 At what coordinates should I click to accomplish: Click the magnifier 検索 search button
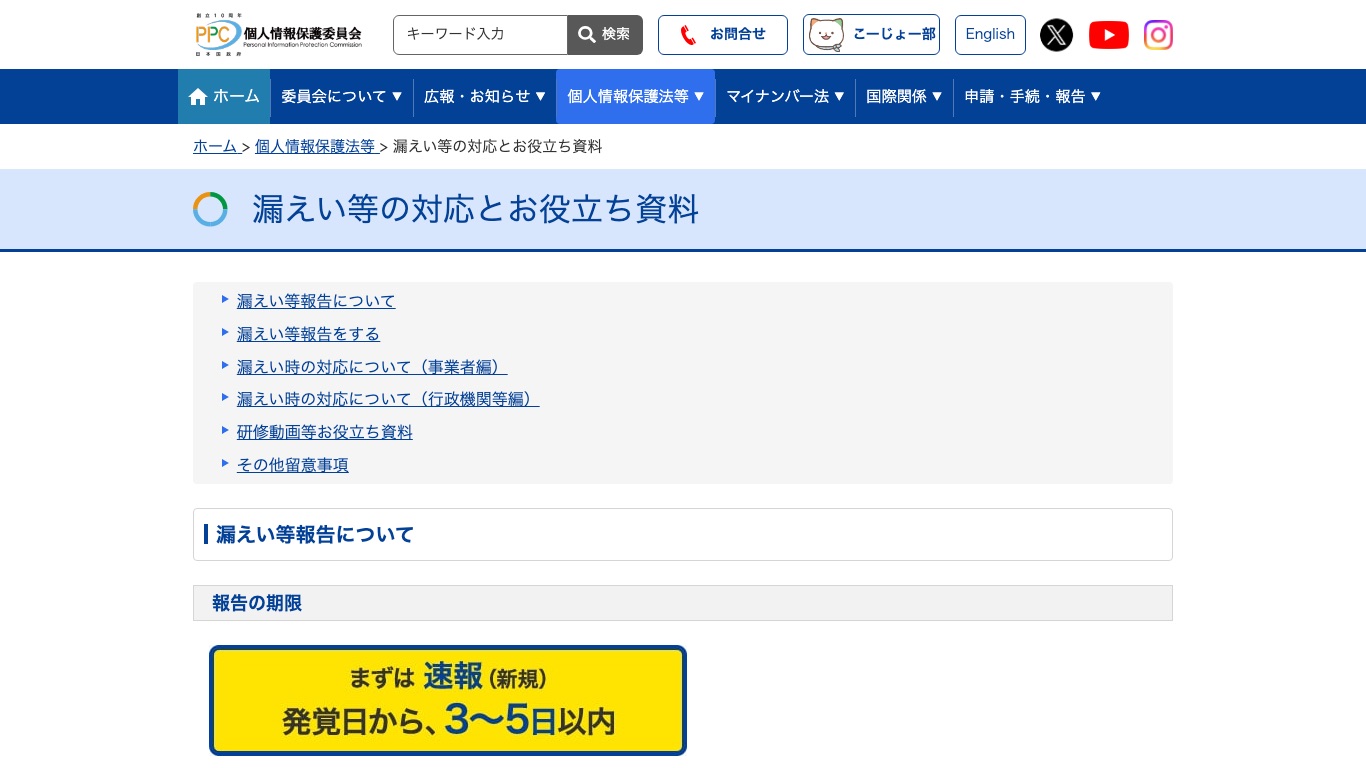605,35
